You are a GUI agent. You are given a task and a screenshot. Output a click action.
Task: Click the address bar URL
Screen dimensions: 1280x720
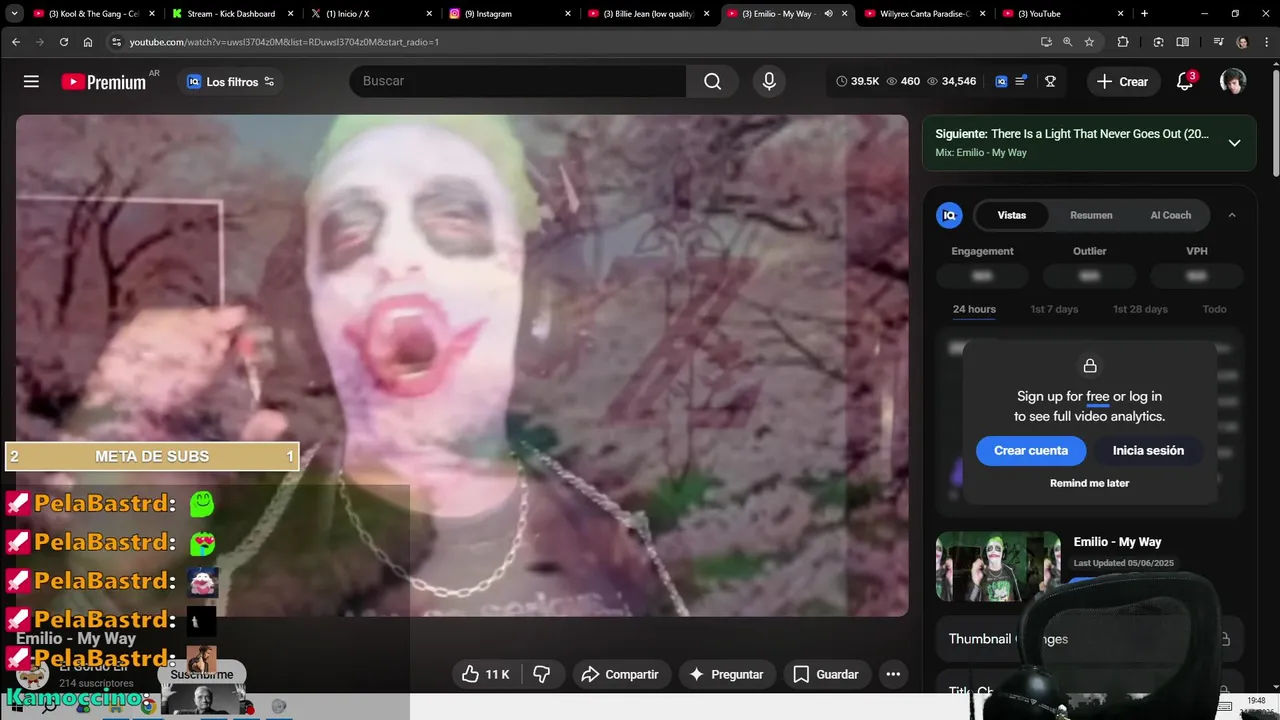click(x=284, y=42)
